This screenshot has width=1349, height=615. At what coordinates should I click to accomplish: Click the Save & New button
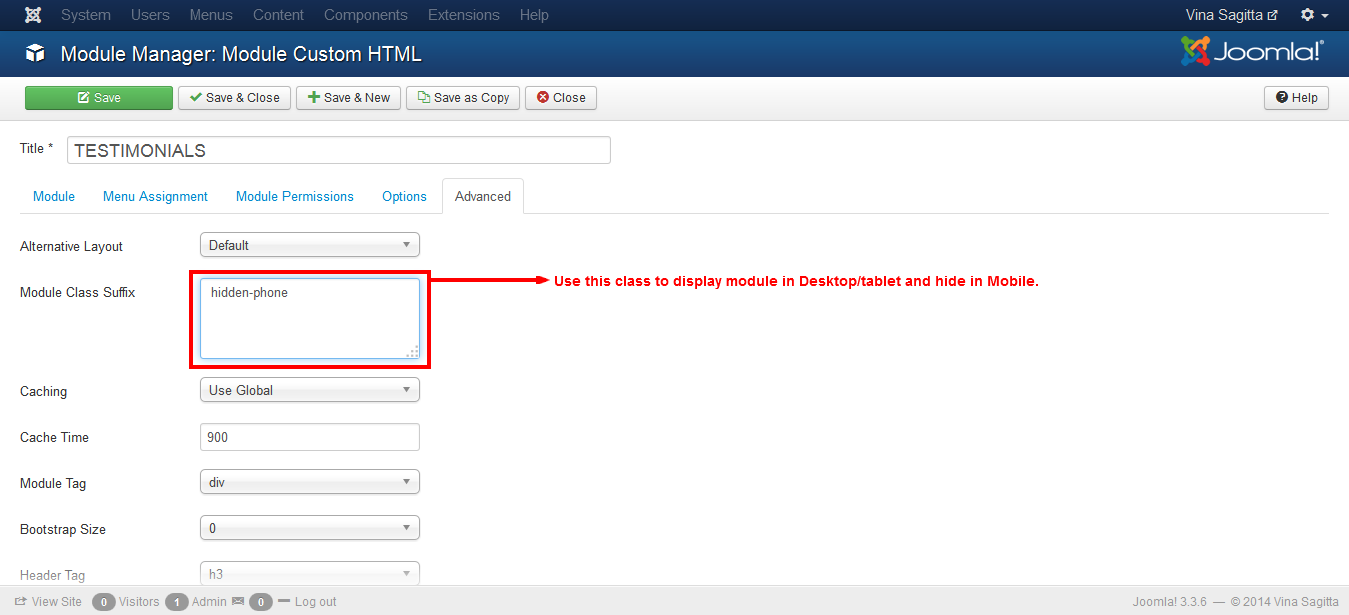(348, 98)
